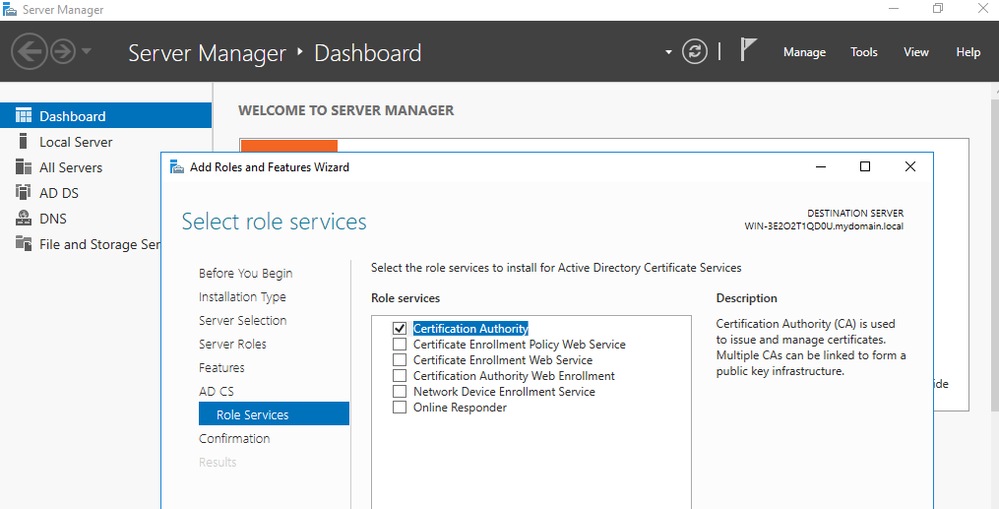The image size is (999, 509).
Task: Click the destination server name text
Action: tap(824, 226)
